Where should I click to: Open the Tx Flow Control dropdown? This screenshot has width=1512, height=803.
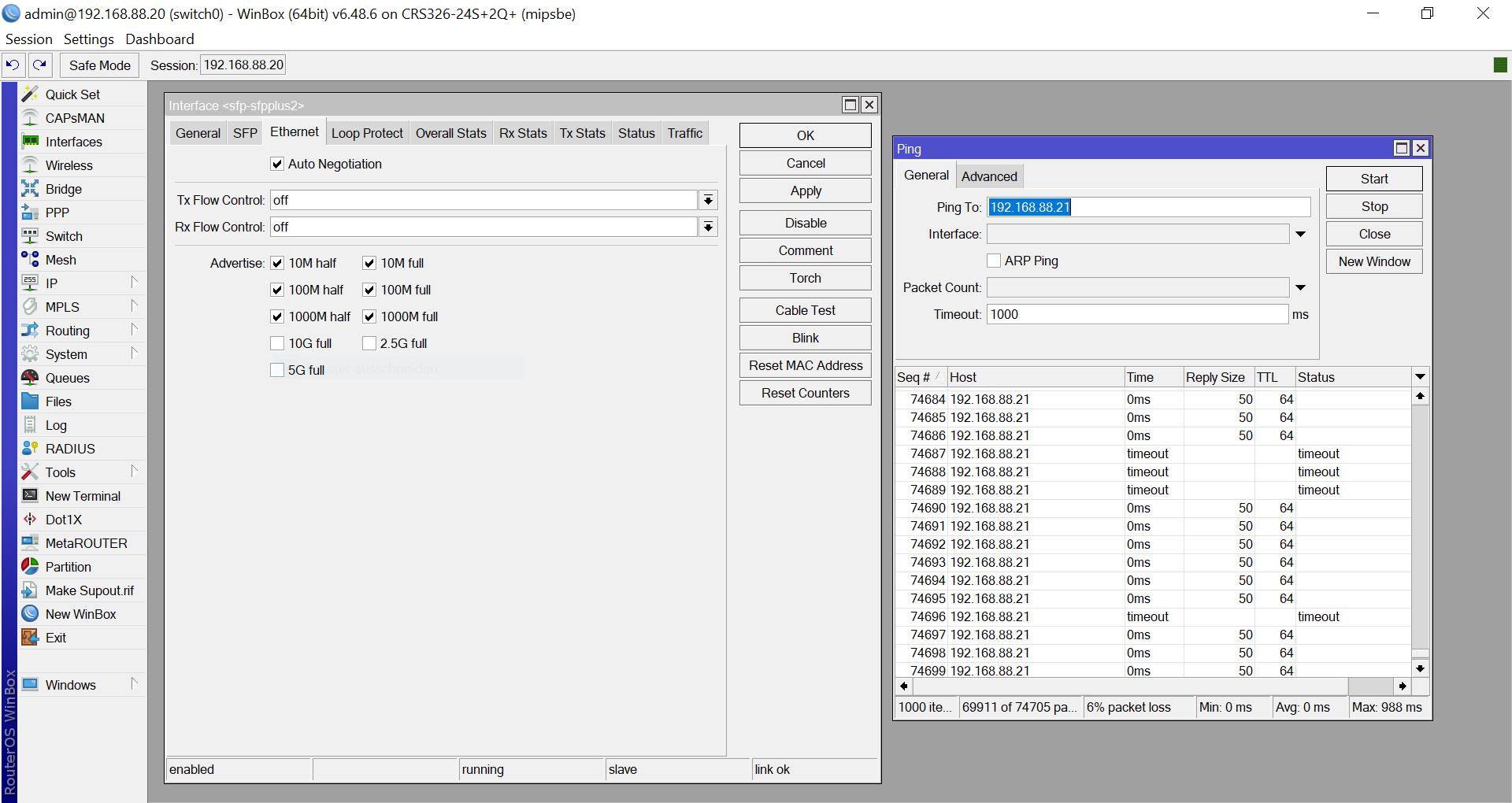[x=708, y=200]
